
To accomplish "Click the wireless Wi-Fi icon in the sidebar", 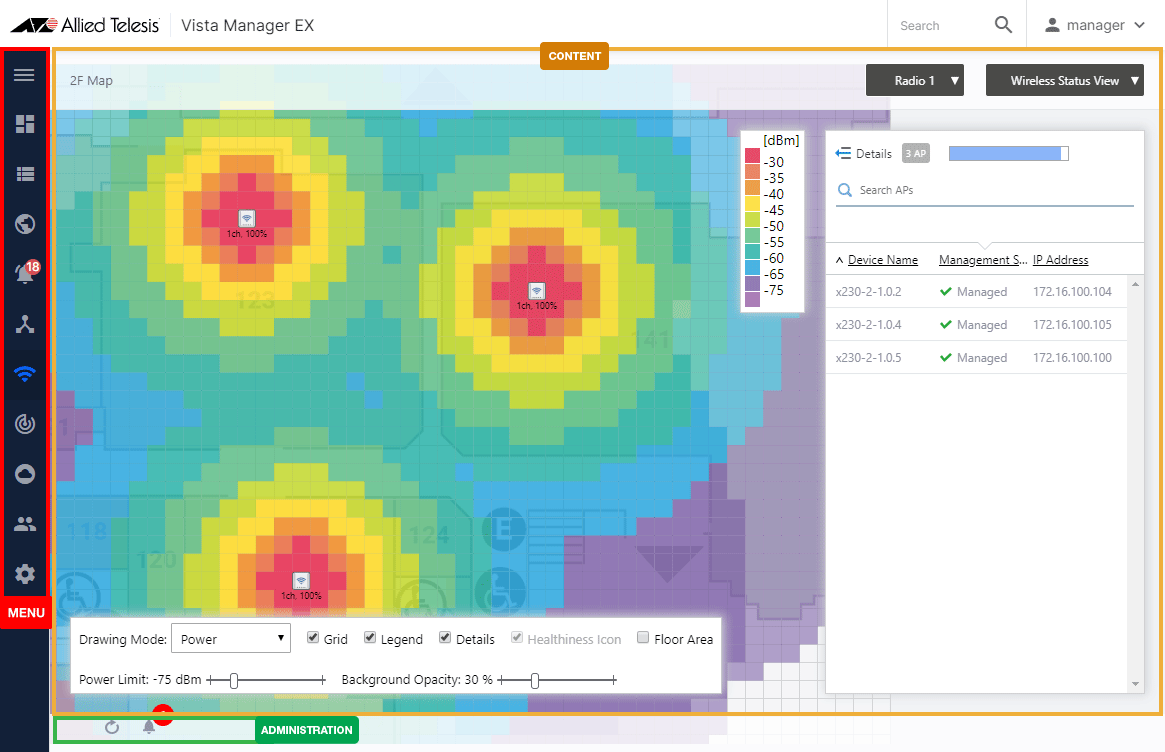I will click(25, 374).
